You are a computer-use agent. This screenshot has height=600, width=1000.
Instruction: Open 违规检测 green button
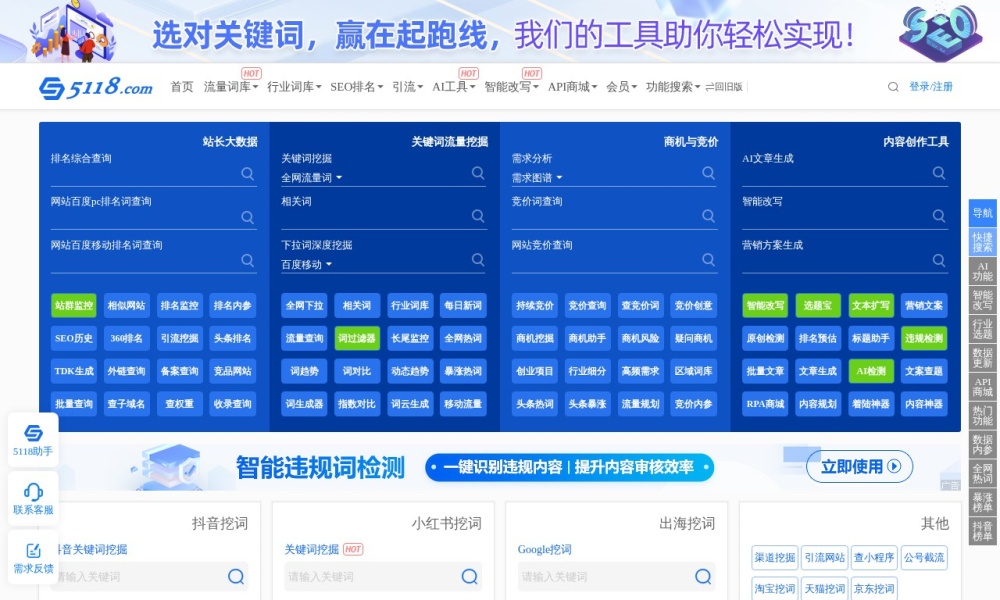click(x=924, y=338)
